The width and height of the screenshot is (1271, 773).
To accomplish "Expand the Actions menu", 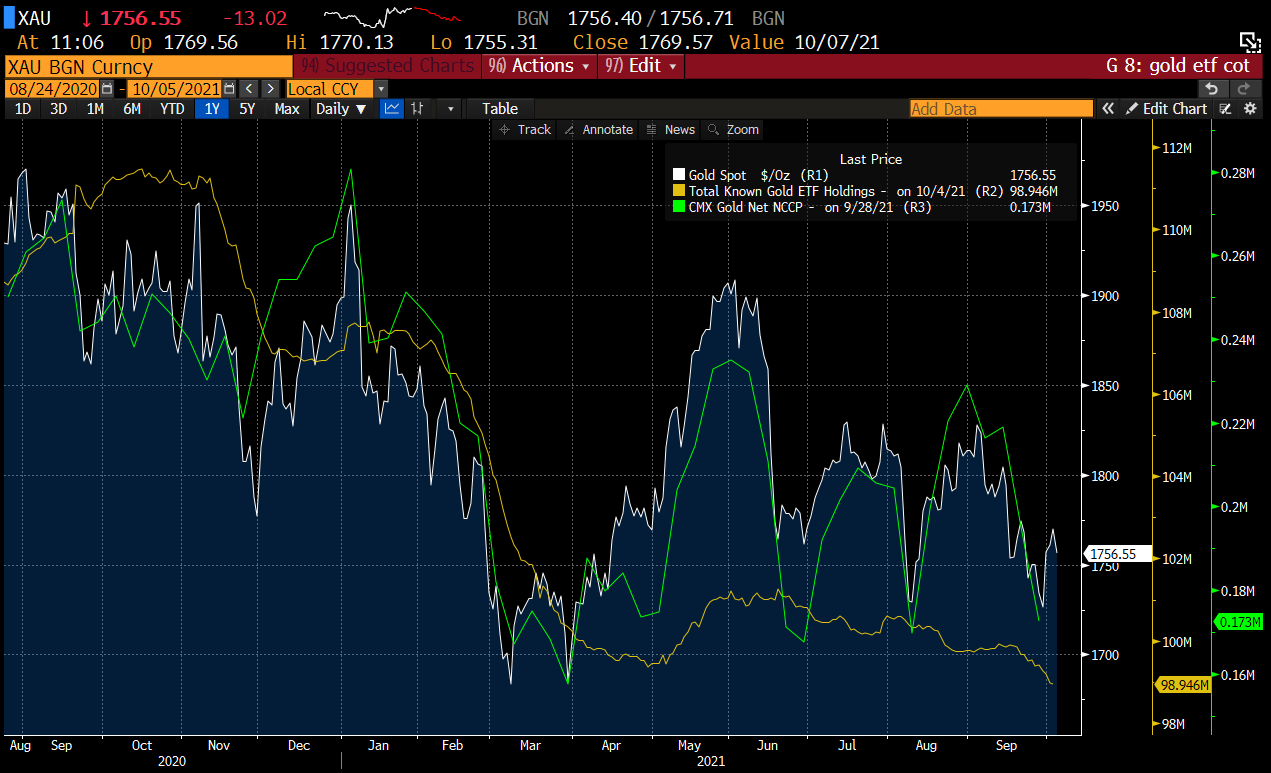I will [541, 66].
